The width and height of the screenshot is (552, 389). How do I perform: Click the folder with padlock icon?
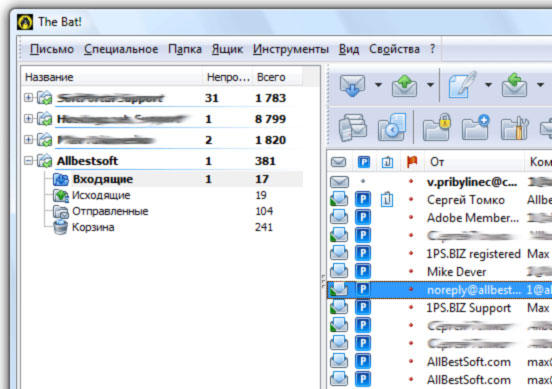pyautogui.click(x=437, y=127)
